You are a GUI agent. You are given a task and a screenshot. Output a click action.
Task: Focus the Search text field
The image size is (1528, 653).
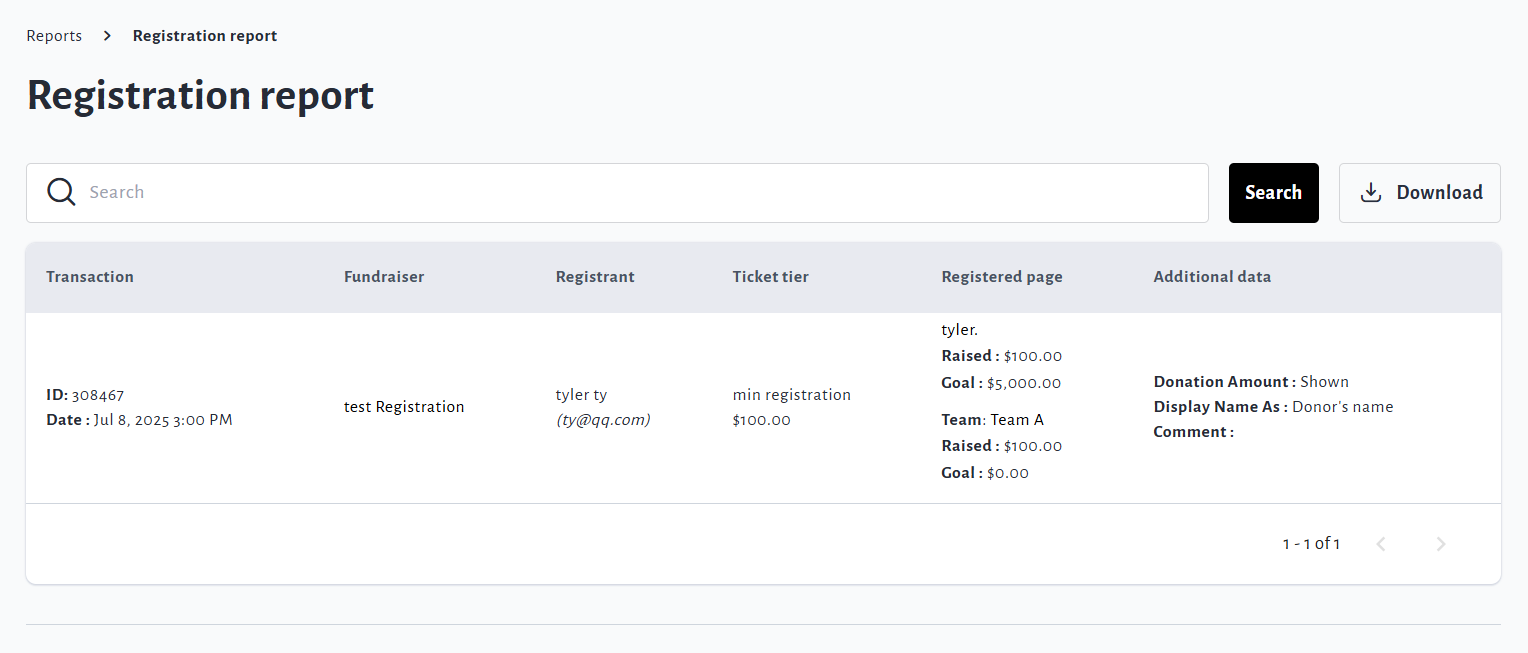(640, 193)
